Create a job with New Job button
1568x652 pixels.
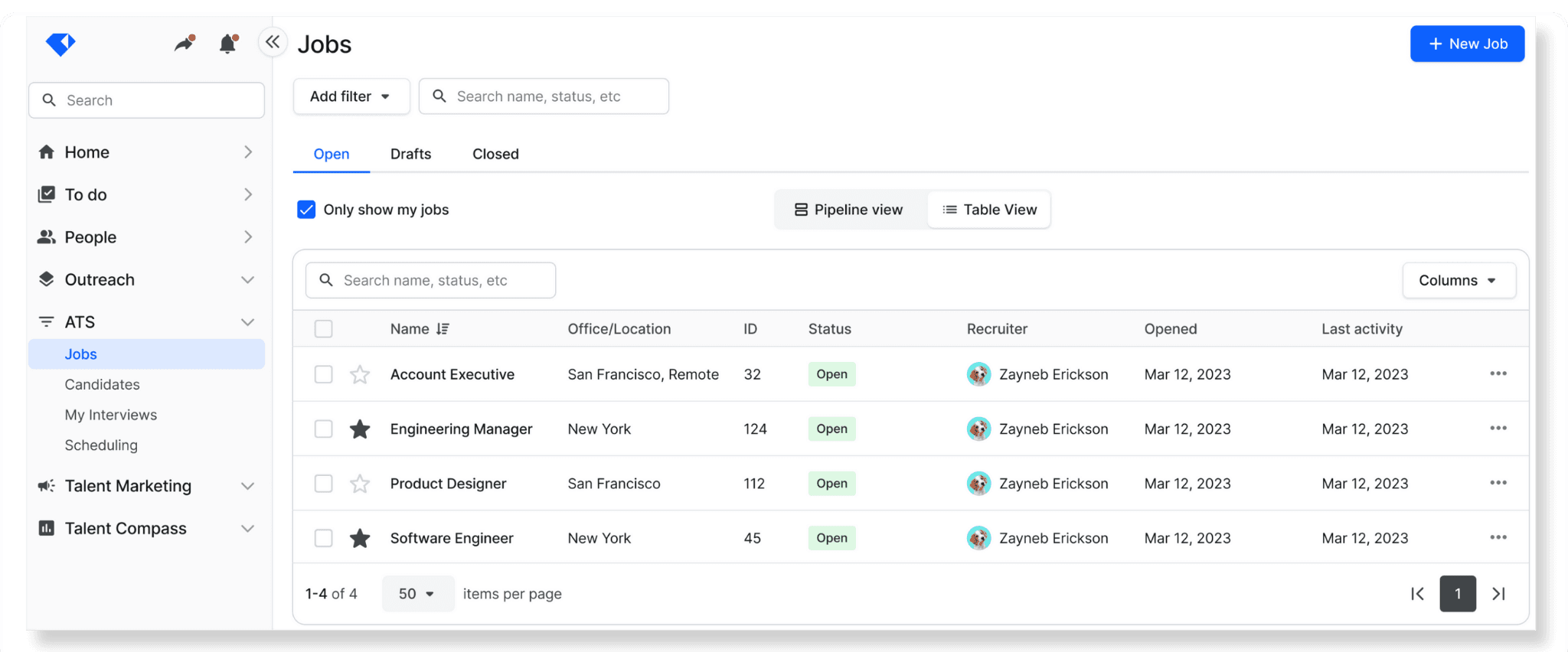[x=1467, y=44]
